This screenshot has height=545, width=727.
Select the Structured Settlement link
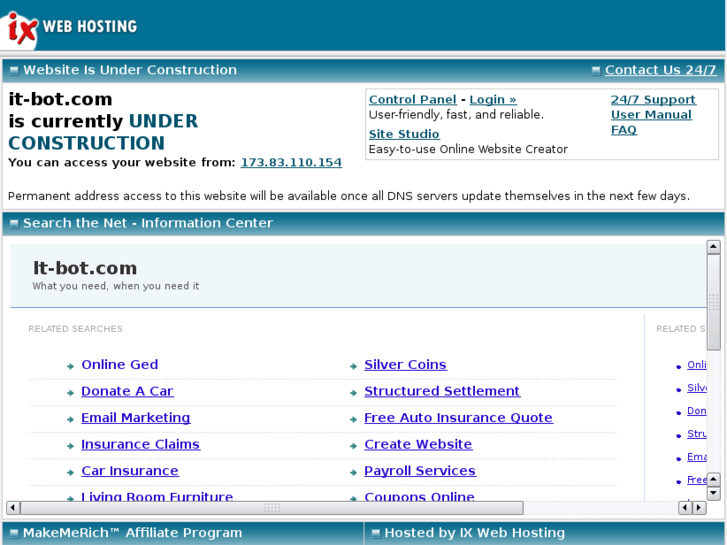click(x=442, y=391)
